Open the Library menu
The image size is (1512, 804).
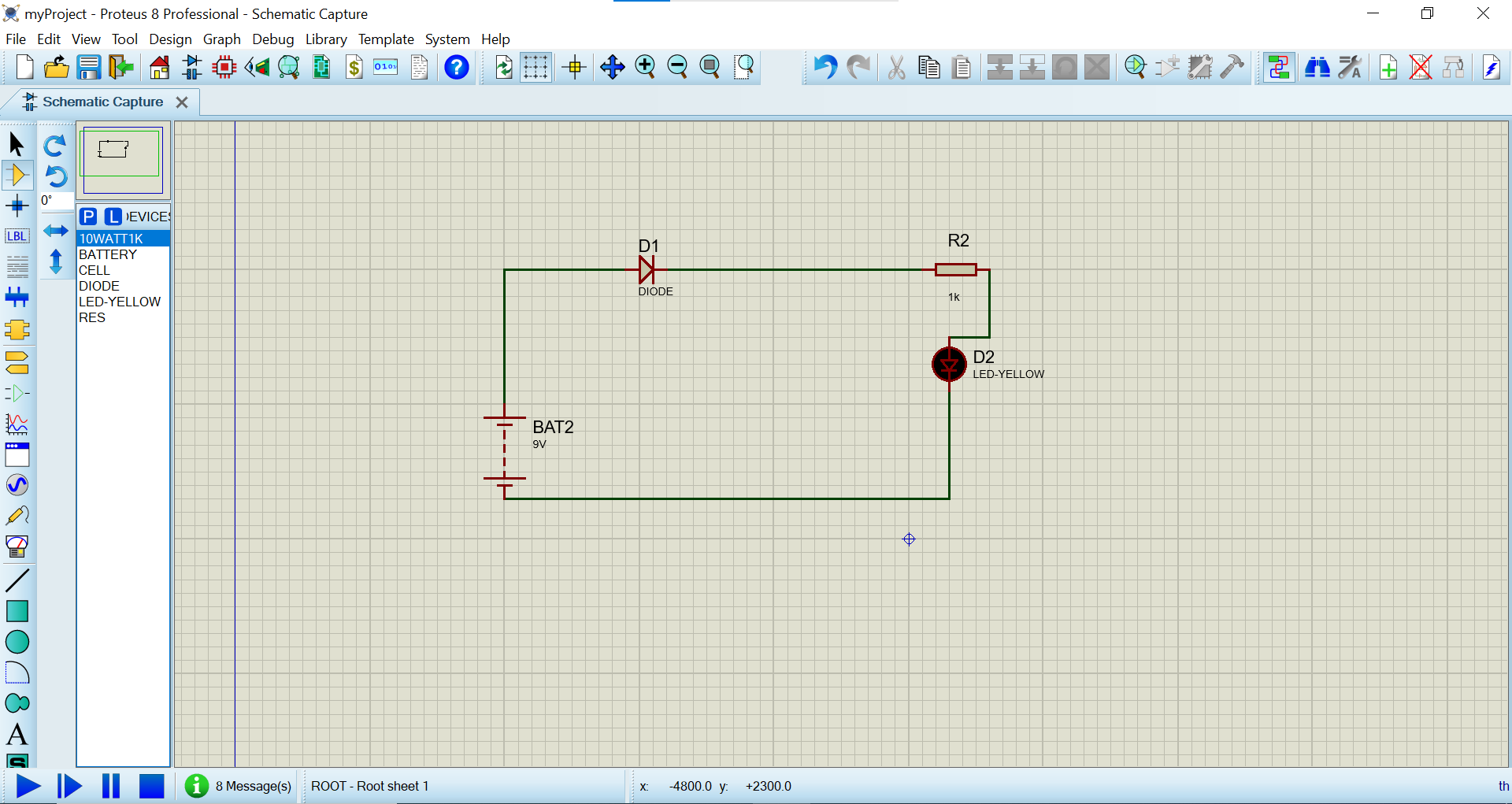(x=326, y=39)
